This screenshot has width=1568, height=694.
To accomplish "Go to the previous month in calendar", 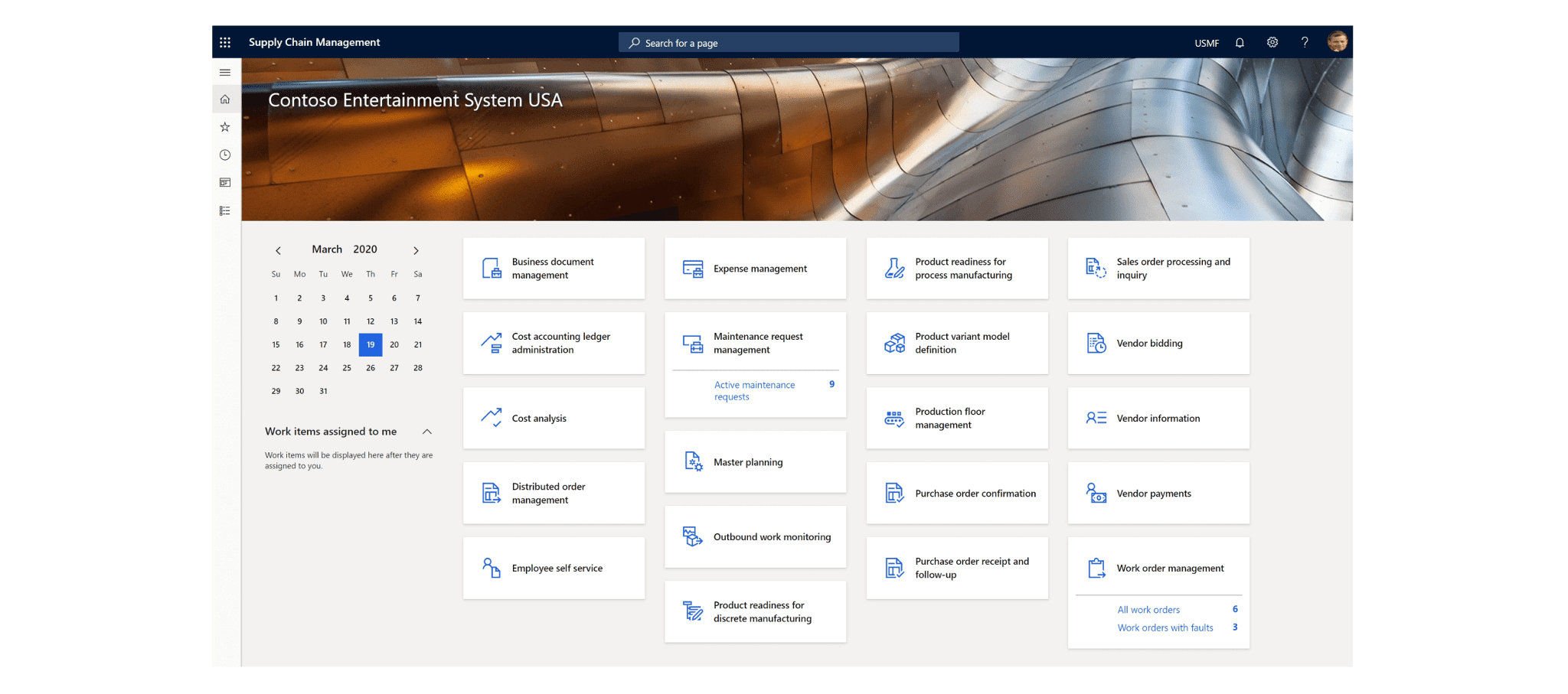I will (278, 250).
